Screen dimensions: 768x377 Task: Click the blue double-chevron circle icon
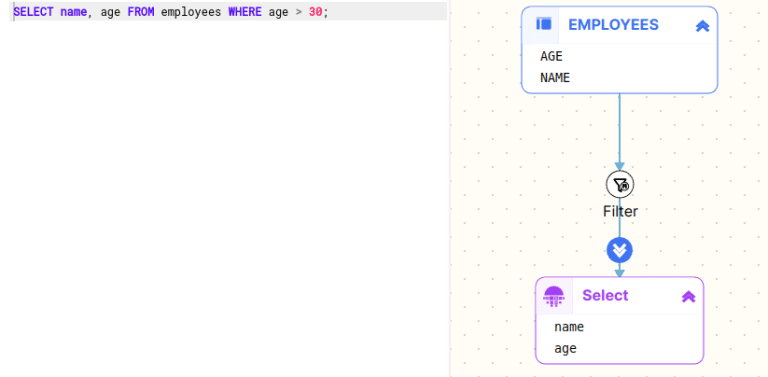point(620,250)
